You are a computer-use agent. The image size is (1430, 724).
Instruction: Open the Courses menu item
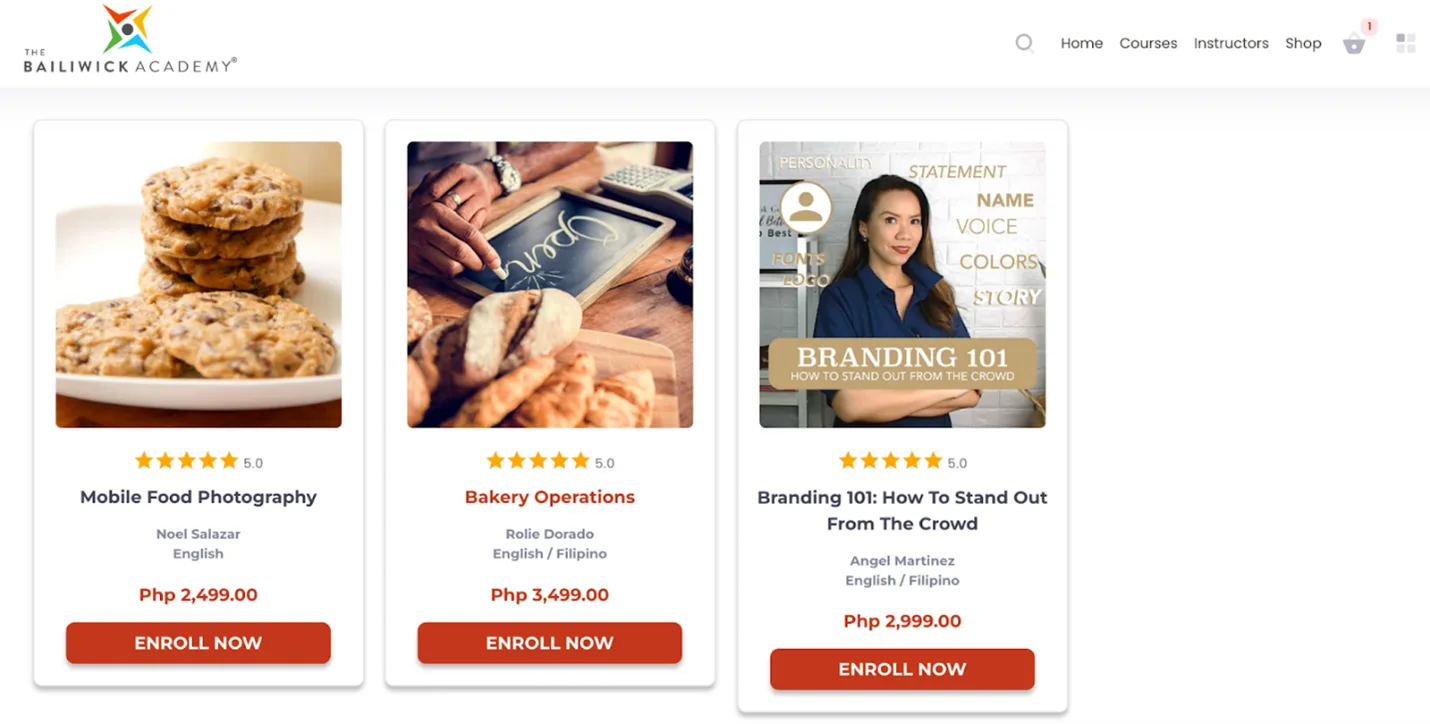point(1148,43)
